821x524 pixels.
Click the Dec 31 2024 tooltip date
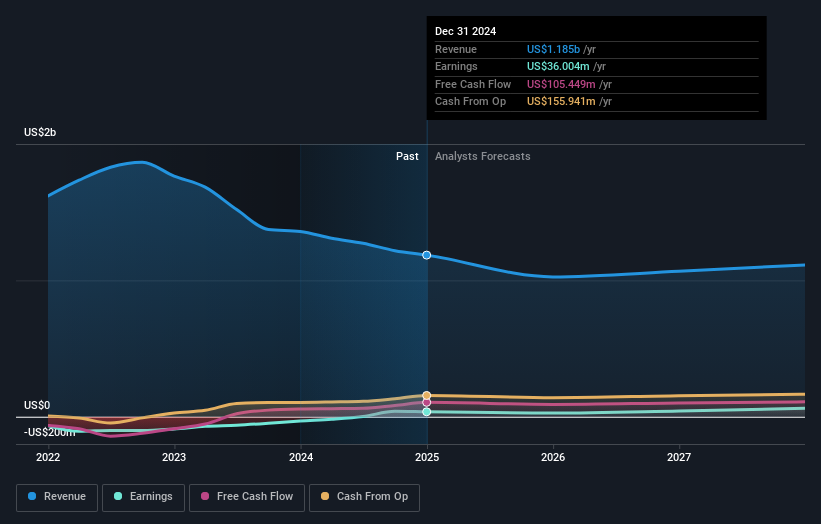click(x=465, y=31)
